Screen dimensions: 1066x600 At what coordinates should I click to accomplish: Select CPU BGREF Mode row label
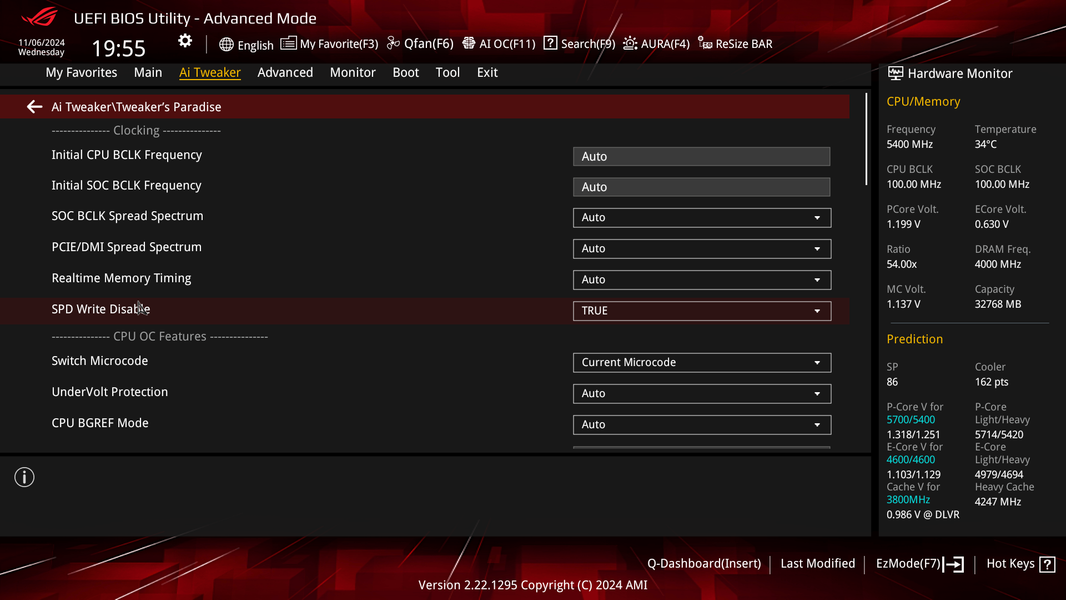100,423
